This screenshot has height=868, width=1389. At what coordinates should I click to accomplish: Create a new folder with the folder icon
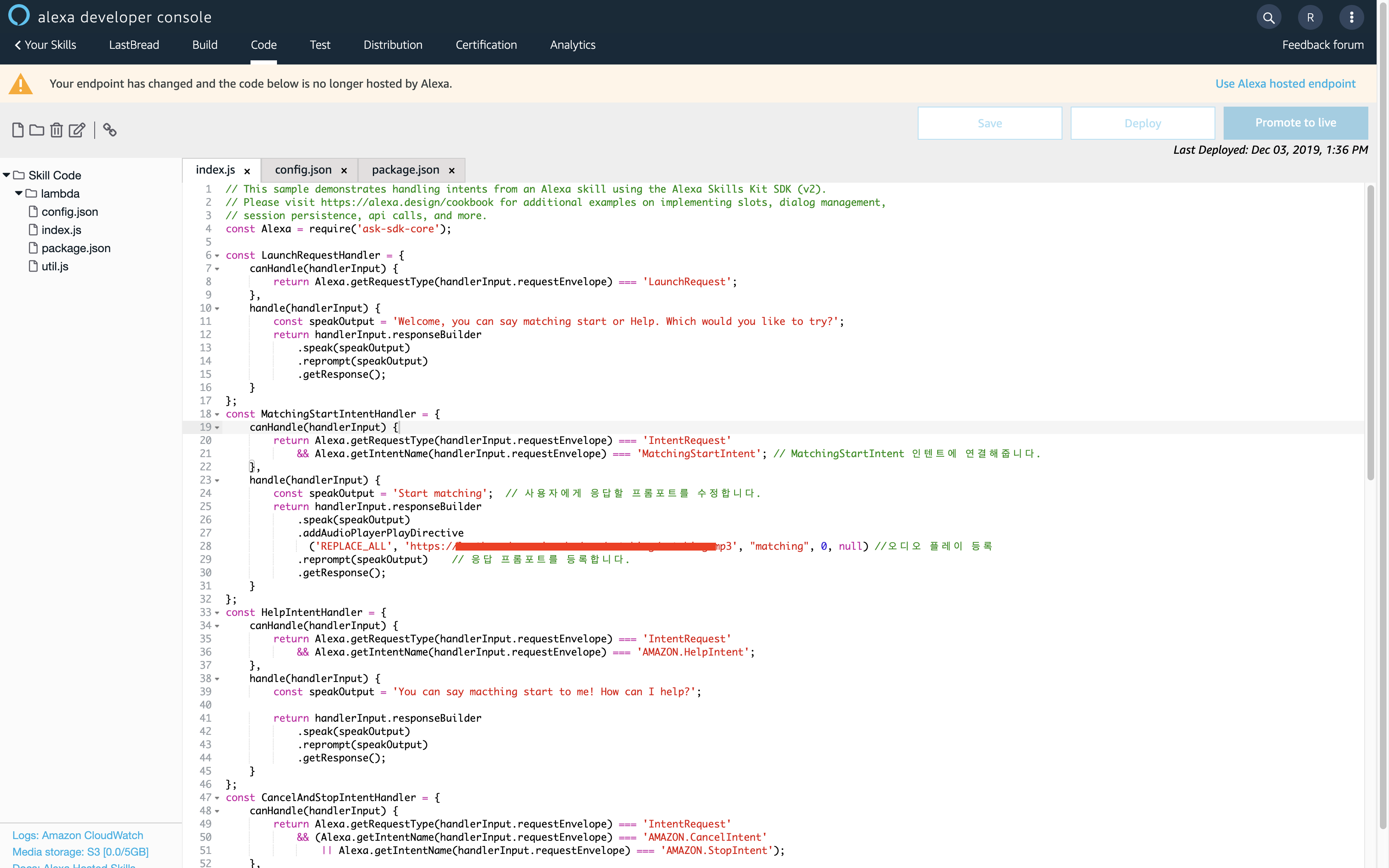(37, 130)
